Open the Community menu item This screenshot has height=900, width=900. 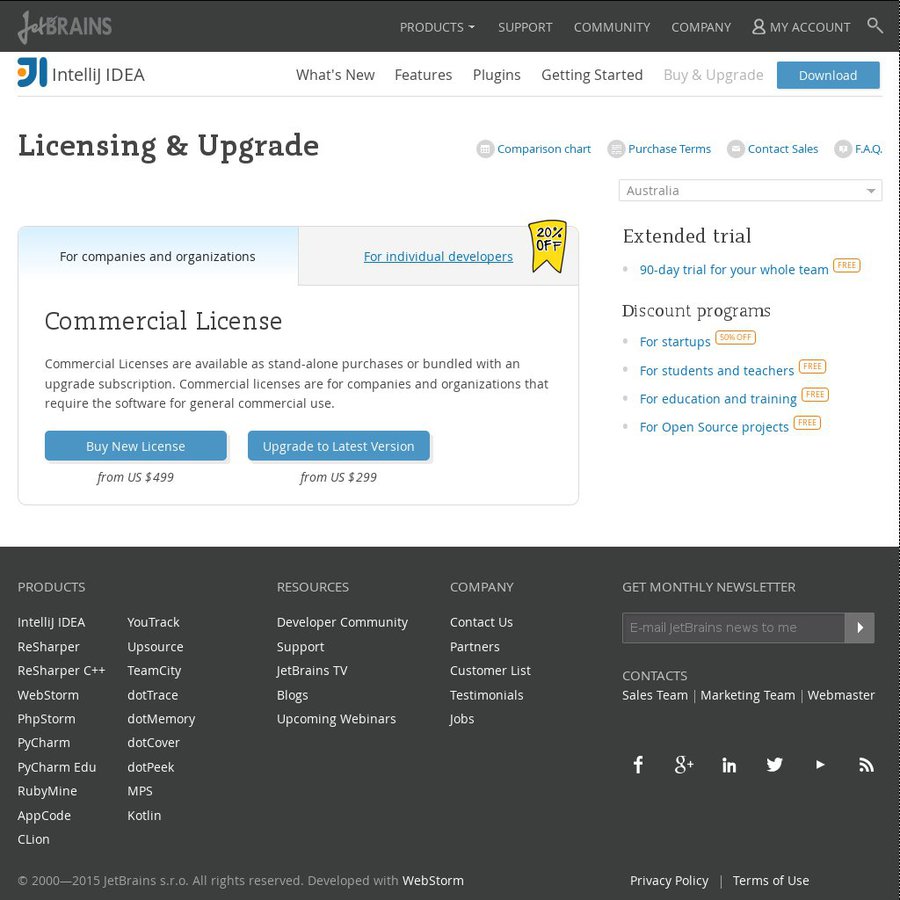612,27
